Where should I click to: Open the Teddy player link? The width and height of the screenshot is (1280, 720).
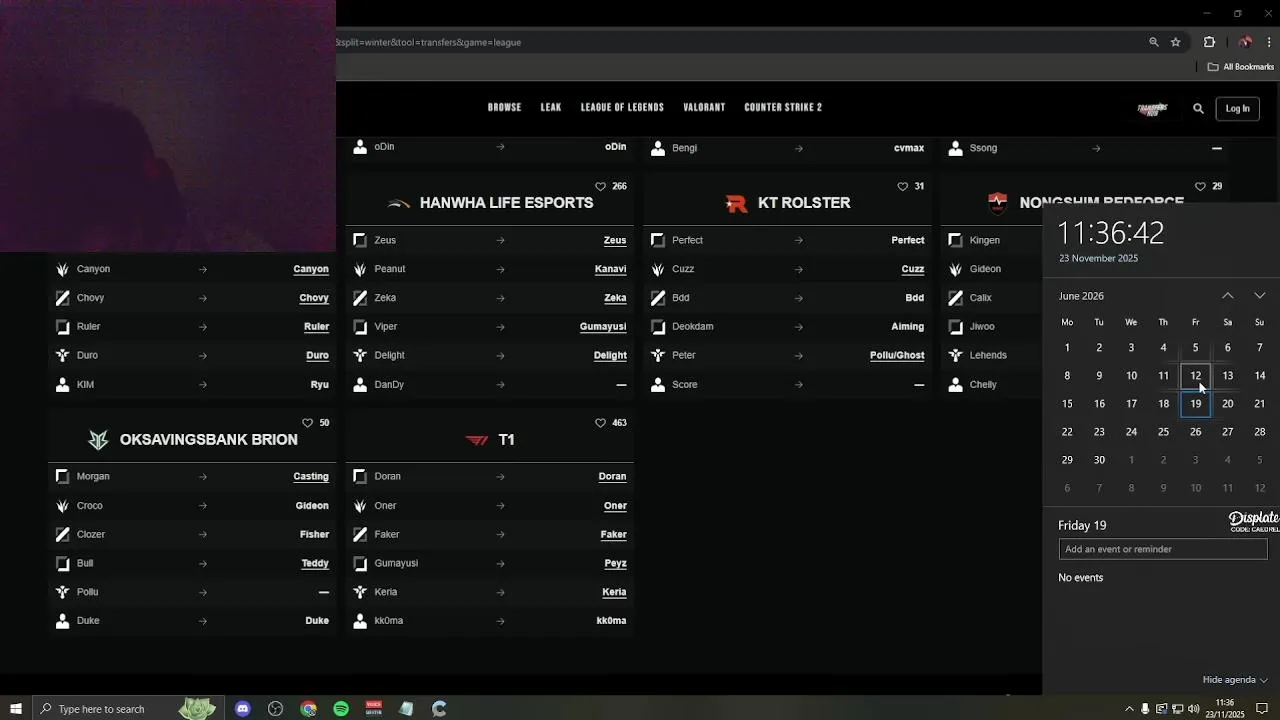[x=315, y=563]
